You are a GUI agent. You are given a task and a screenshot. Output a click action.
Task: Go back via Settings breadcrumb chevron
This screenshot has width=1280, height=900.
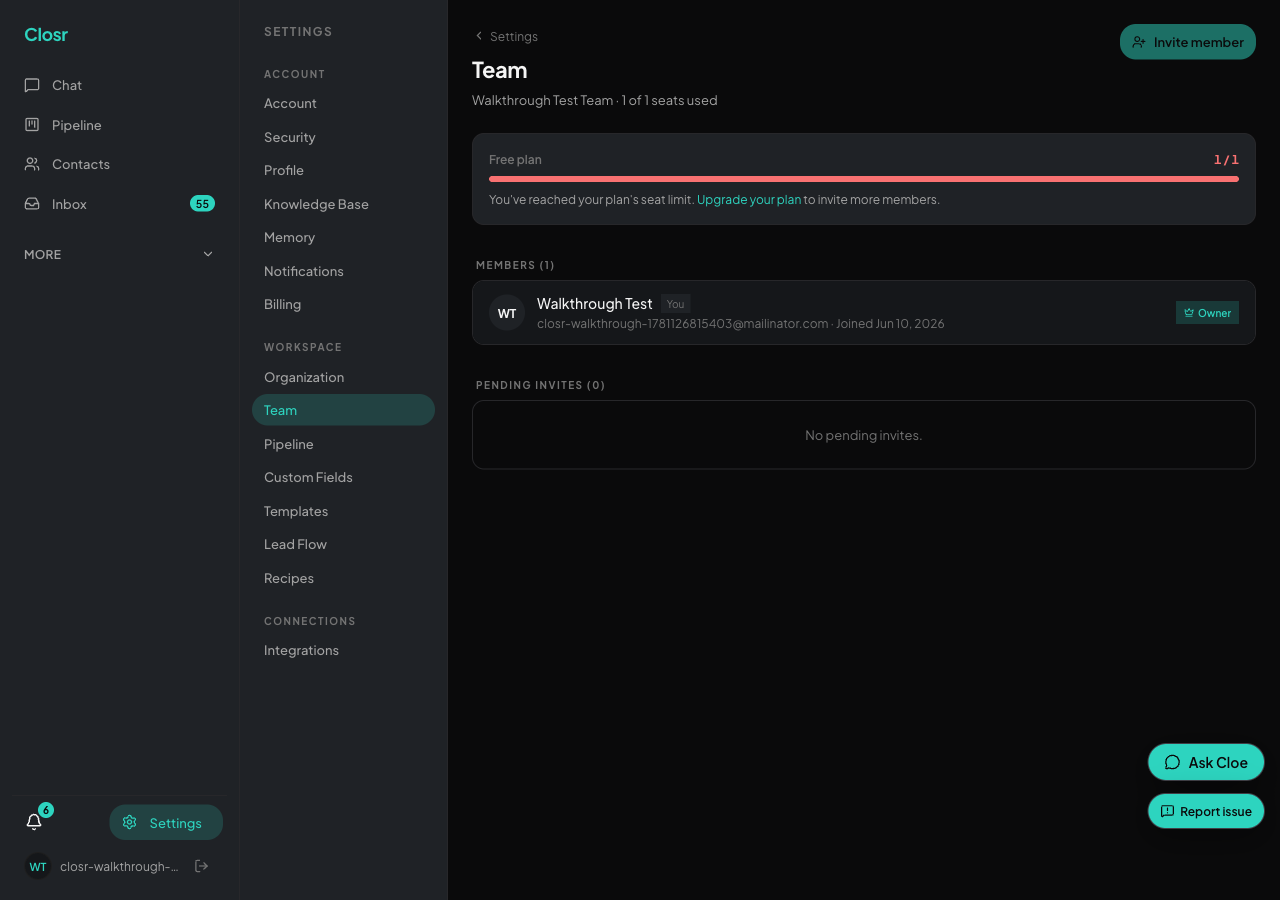point(479,36)
